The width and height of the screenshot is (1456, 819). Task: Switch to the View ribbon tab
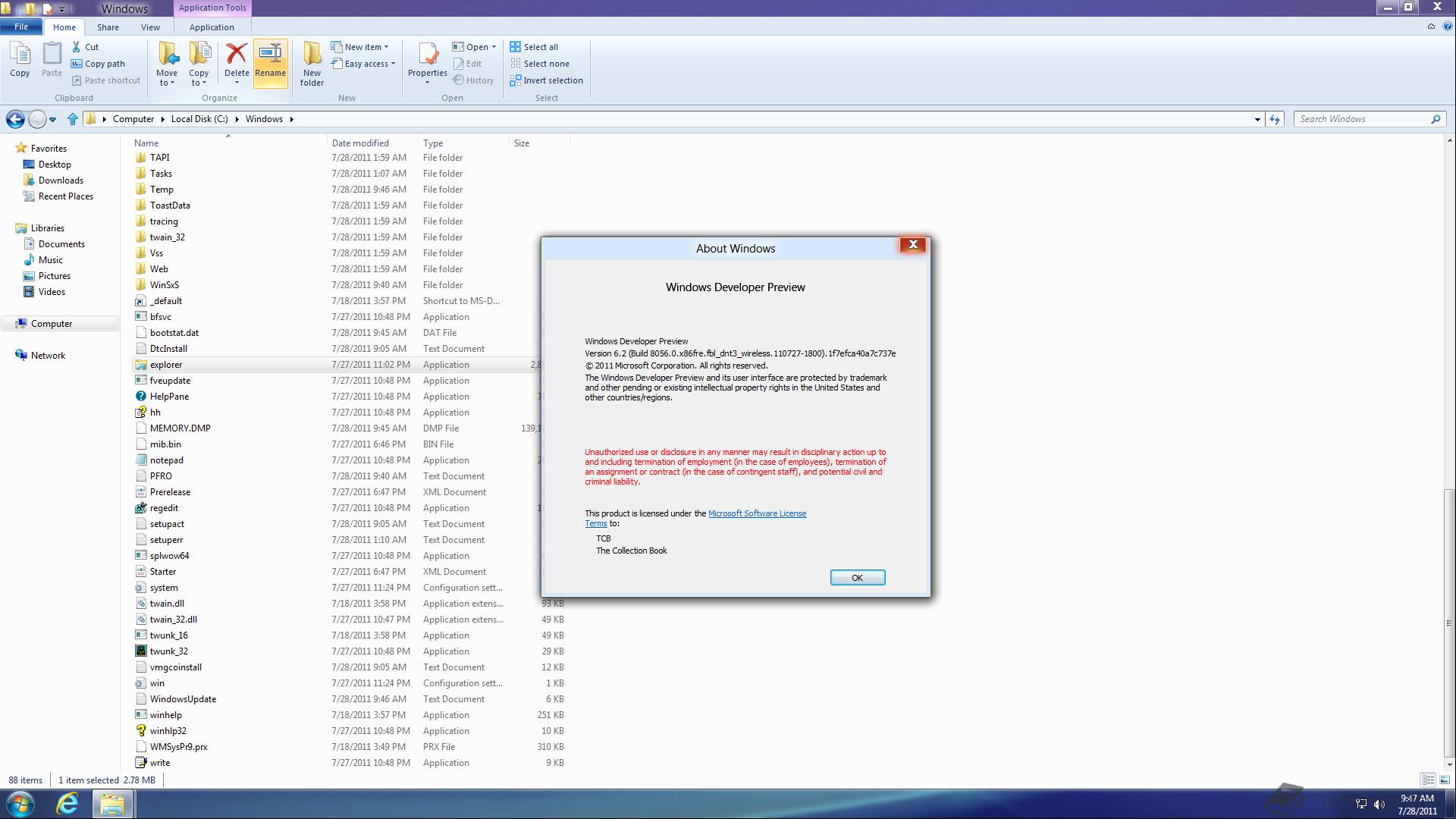pyautogui.click(x=150, y=27)
